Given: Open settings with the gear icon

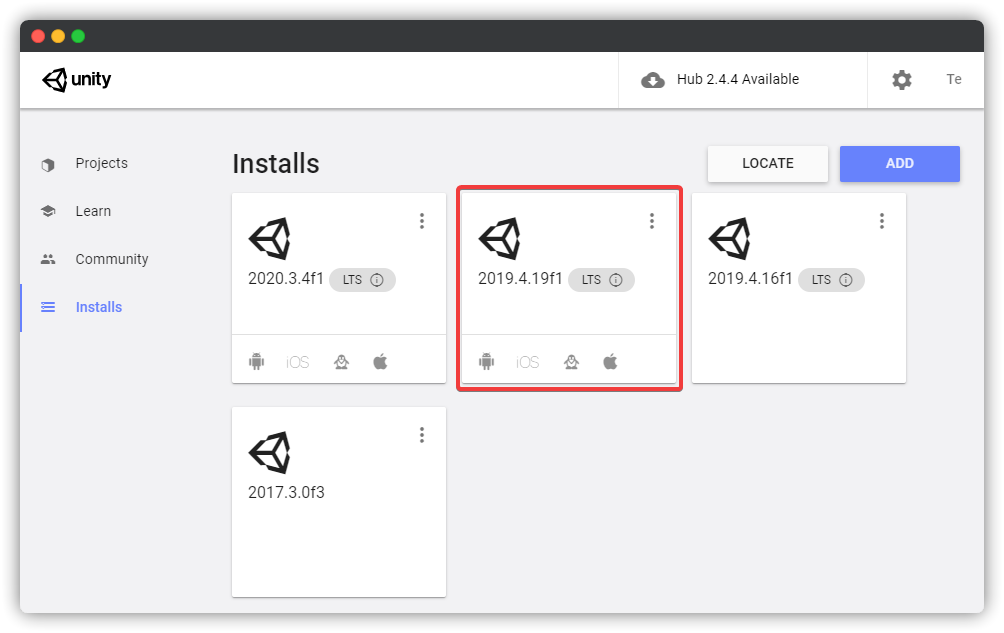Looking at the screenshot, I should (x=902, y=80).
